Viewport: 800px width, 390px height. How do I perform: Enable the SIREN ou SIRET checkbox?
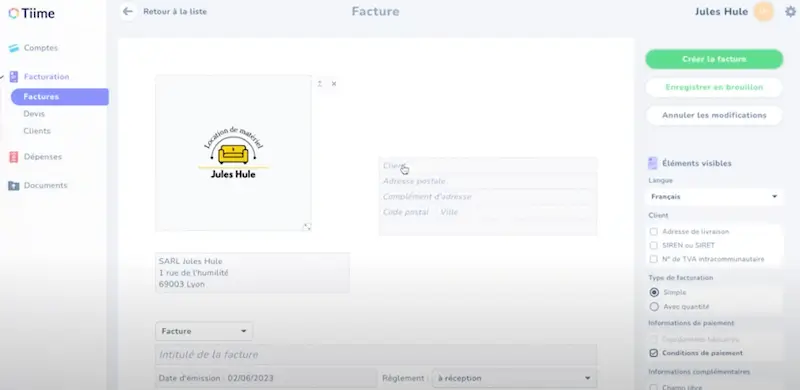[654, 246]
